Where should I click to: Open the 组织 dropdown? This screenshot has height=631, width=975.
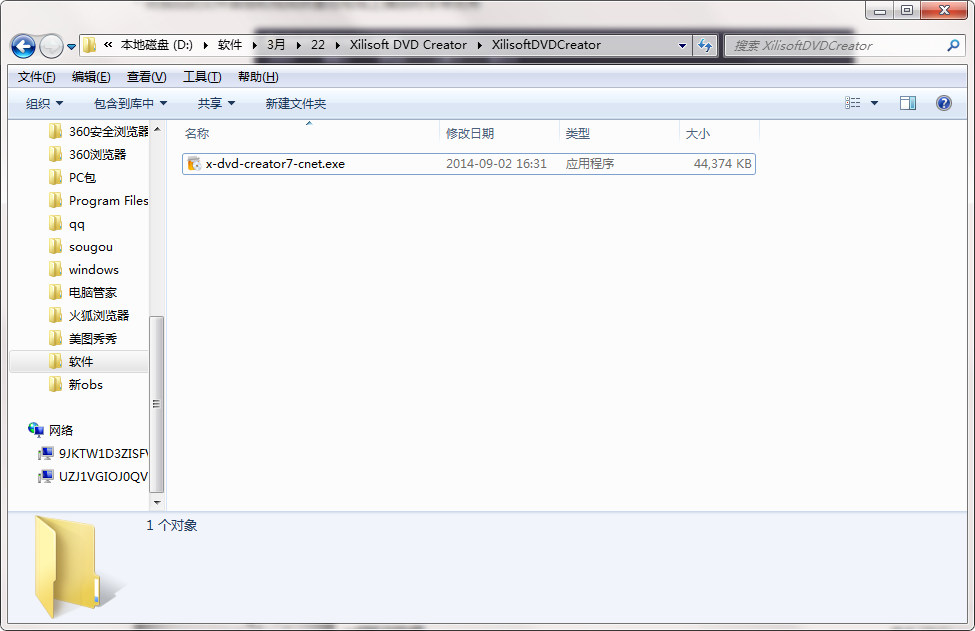pos(44,103)
